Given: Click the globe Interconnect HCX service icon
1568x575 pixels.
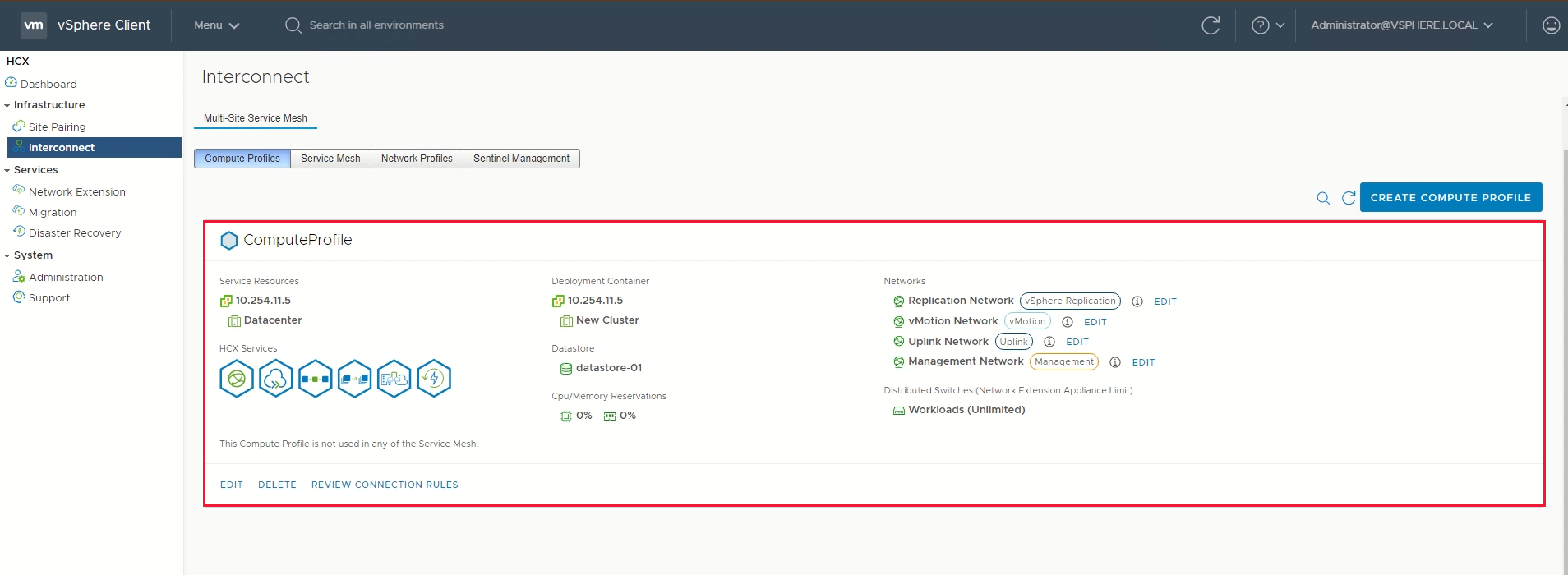Looking at the screenshot, I should (237, 379).
